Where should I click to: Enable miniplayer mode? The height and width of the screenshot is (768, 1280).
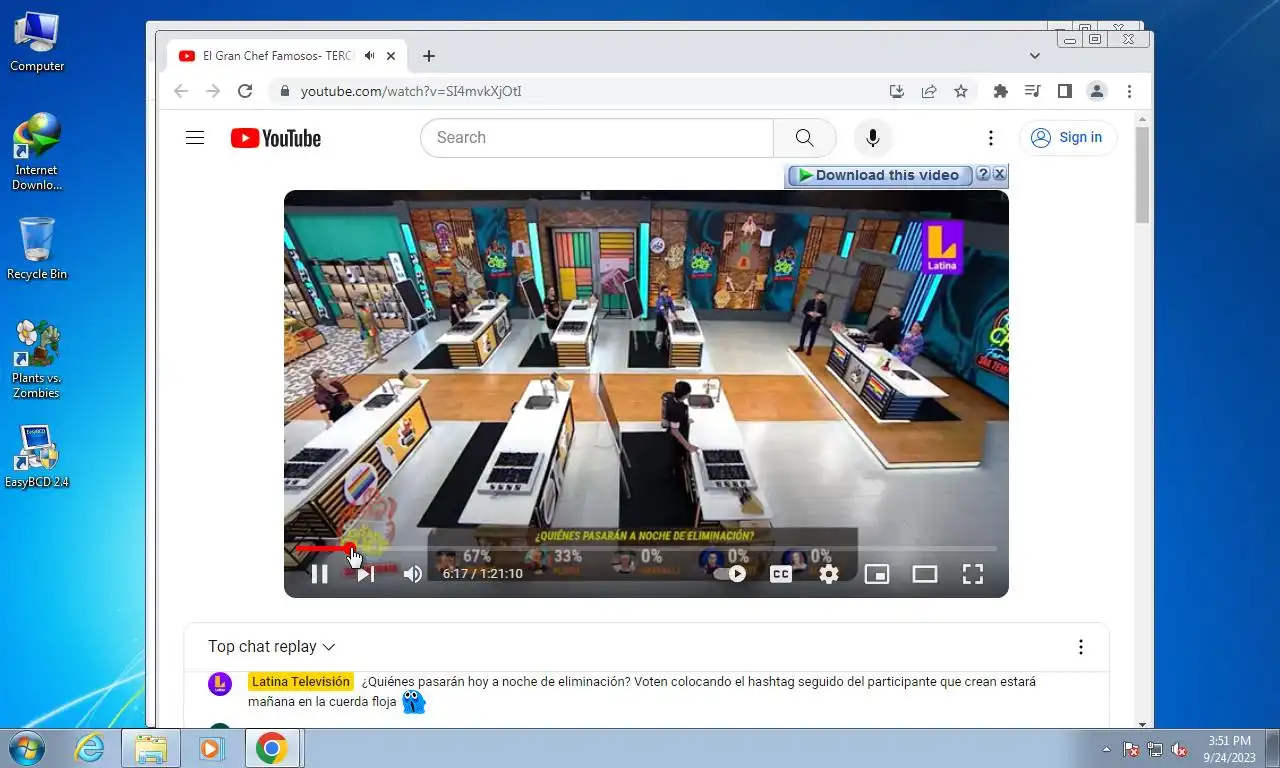(x=877, y=574)
